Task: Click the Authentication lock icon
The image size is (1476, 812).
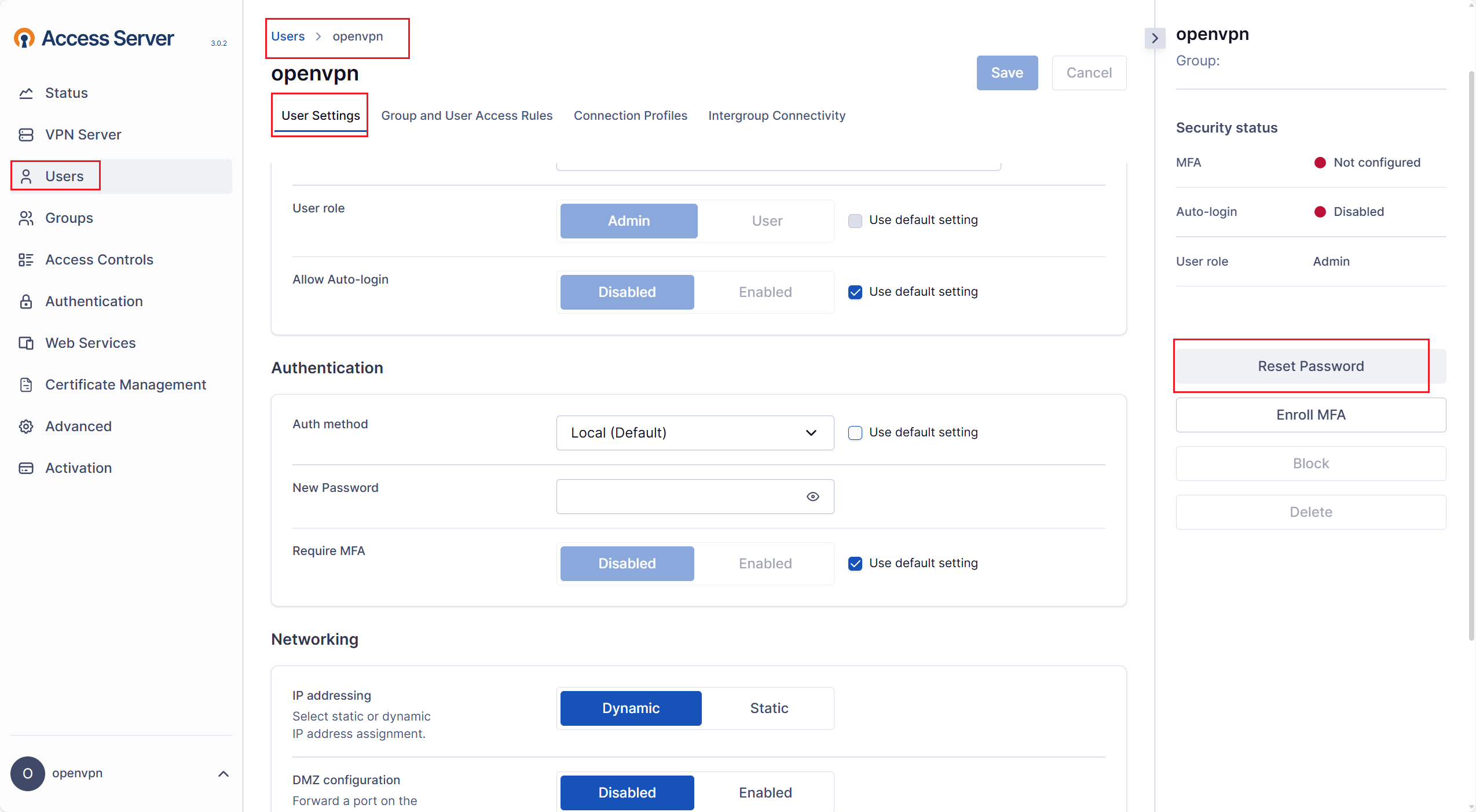Action: (x=26, y=302)
